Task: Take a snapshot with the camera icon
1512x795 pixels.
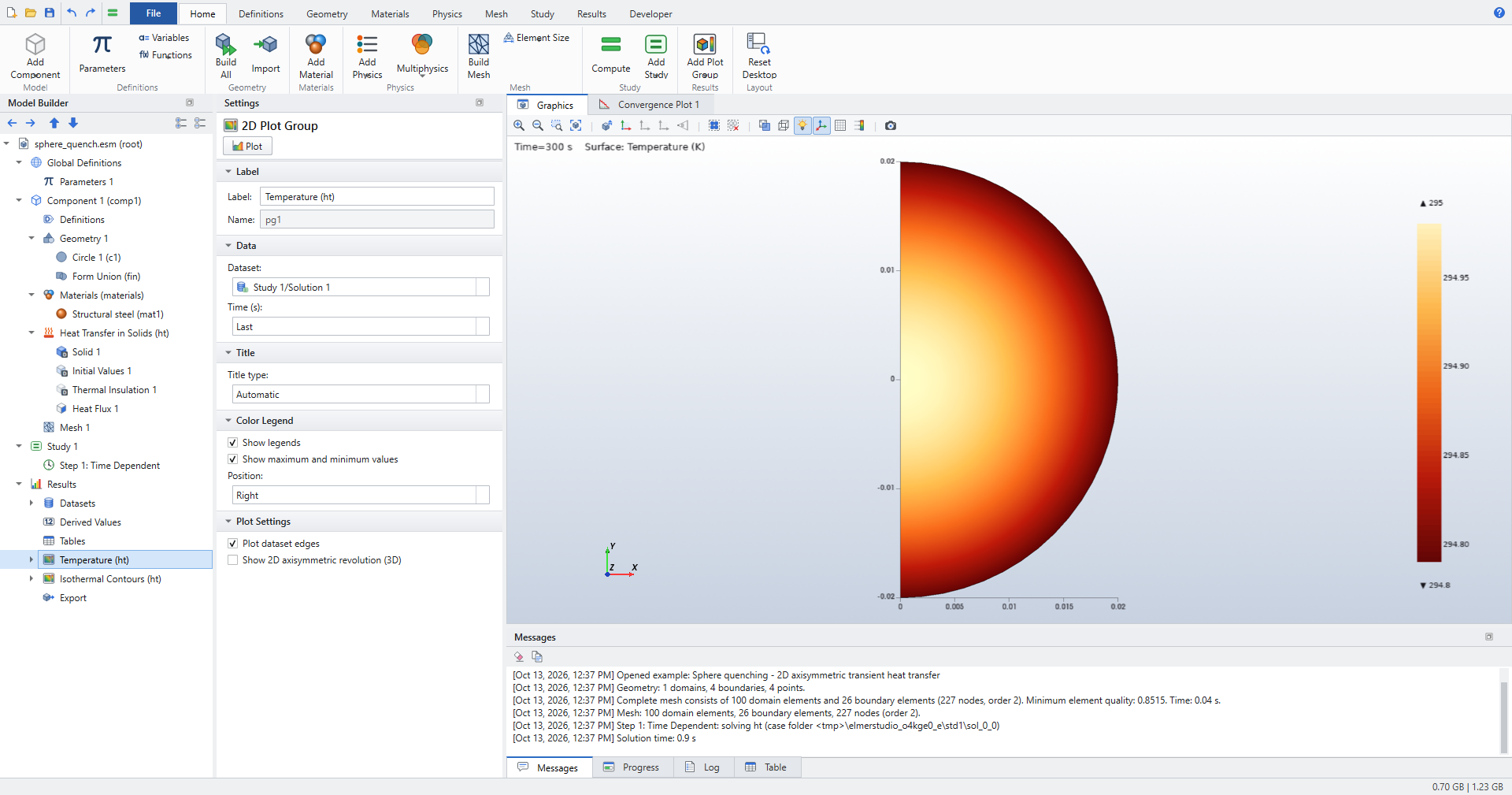Action: pos(891,125)
